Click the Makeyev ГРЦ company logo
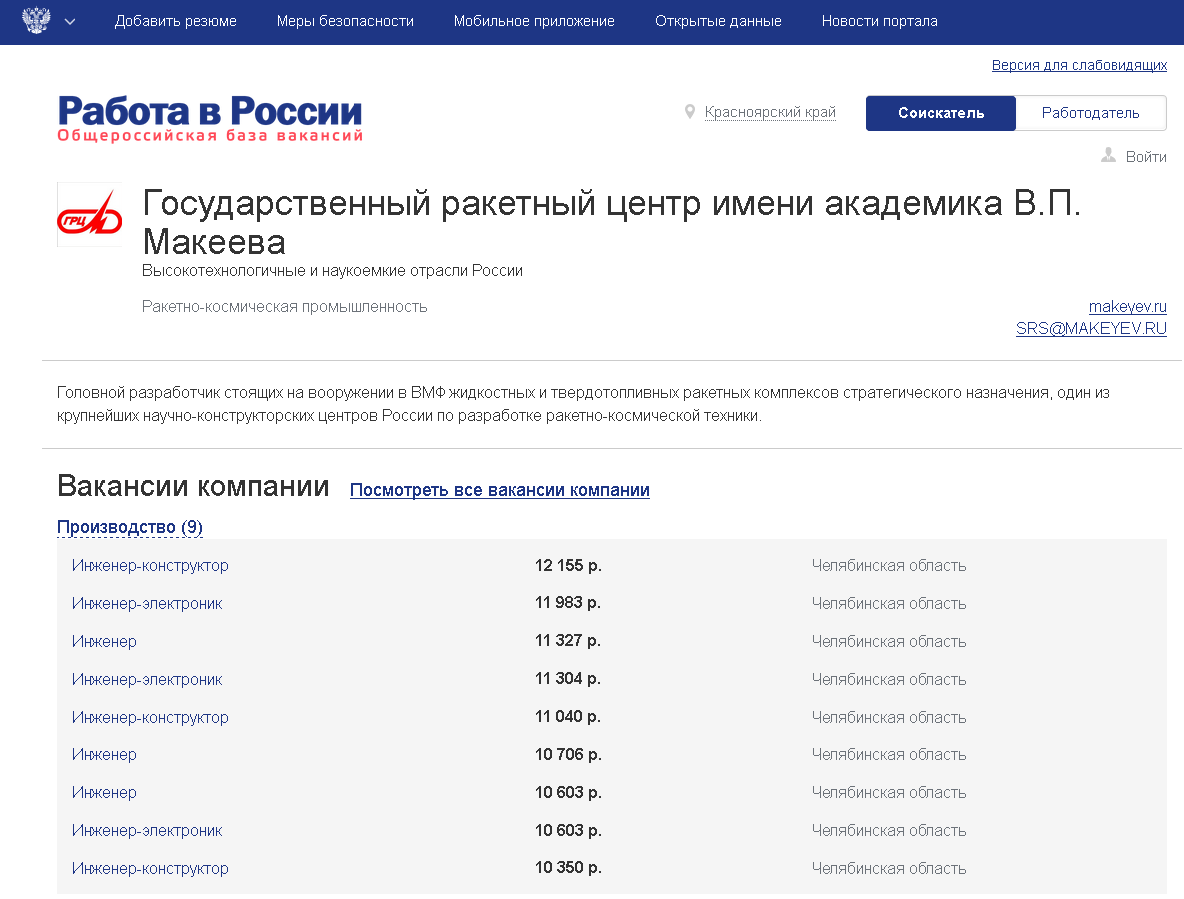Image resolution: width=1184 pixels, height=899 pixels. [89, 215]
